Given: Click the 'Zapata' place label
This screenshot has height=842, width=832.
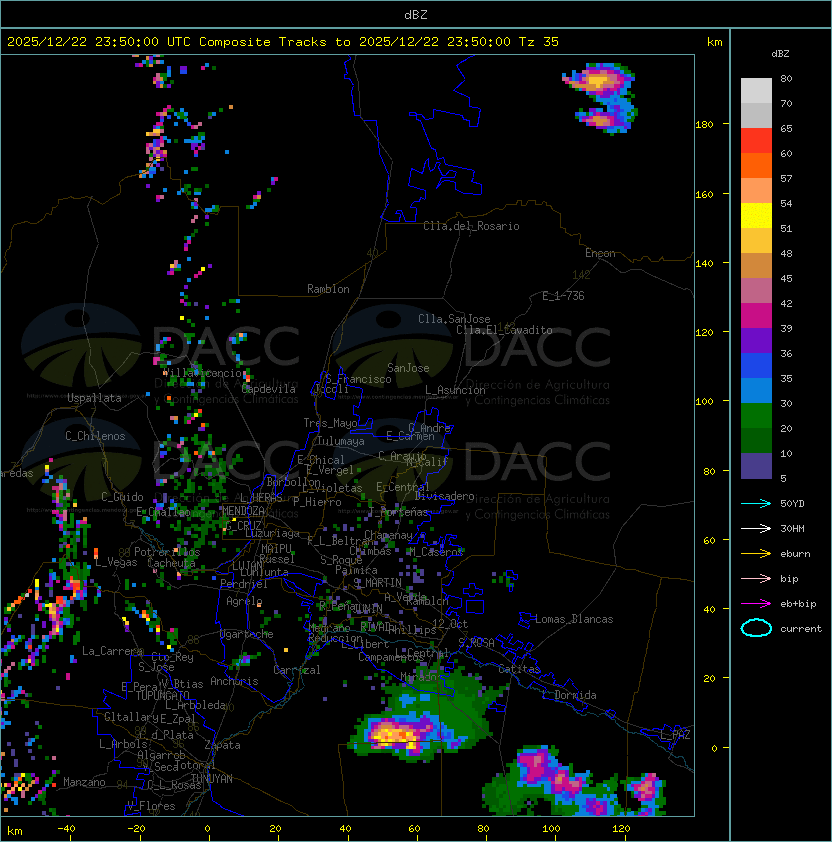Looking at the screenshot, I should [x=222, y=745].
